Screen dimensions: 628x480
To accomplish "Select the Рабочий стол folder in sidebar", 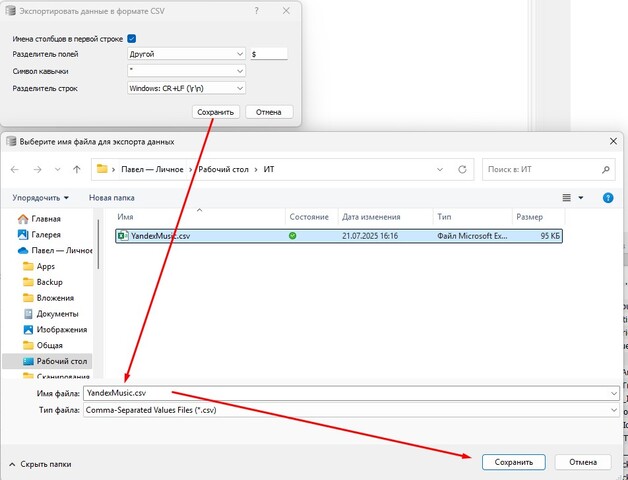I will (x=61, y=361).
